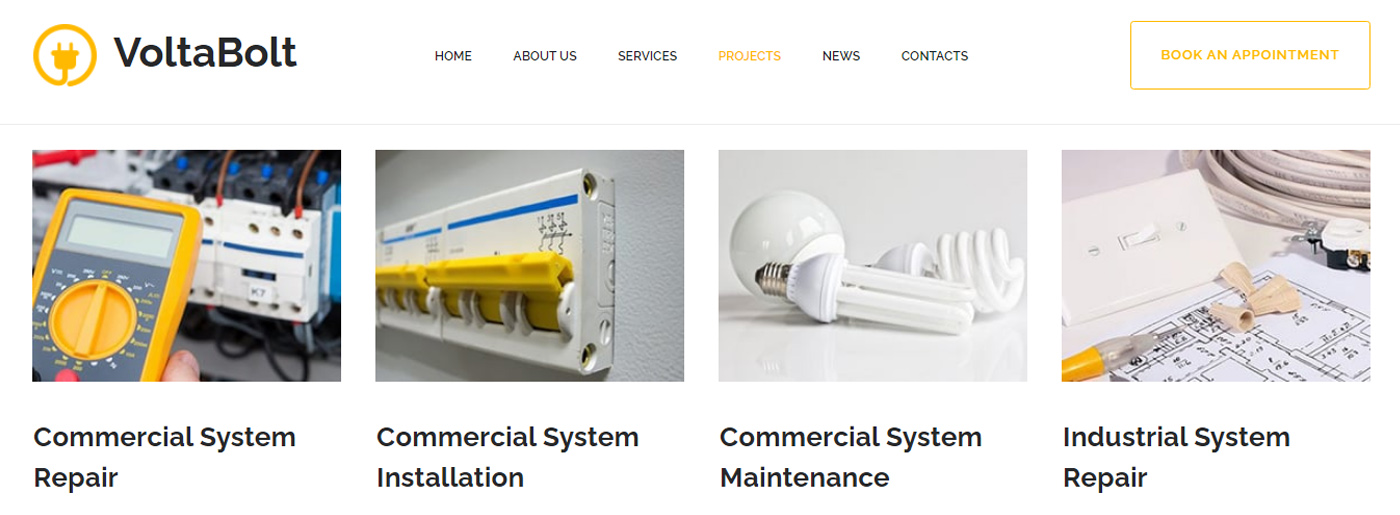1400x515 pixels.
Task: Click the Book an Appointment button
Action: point(1250,55)
